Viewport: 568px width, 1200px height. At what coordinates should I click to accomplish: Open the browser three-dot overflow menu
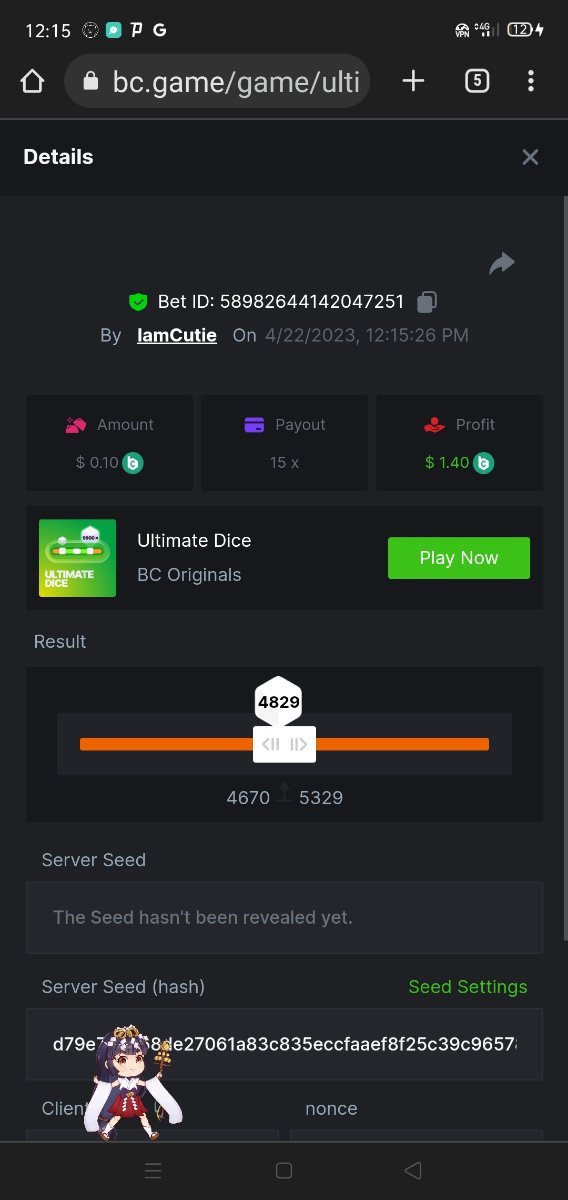click(x=531, y=81)
